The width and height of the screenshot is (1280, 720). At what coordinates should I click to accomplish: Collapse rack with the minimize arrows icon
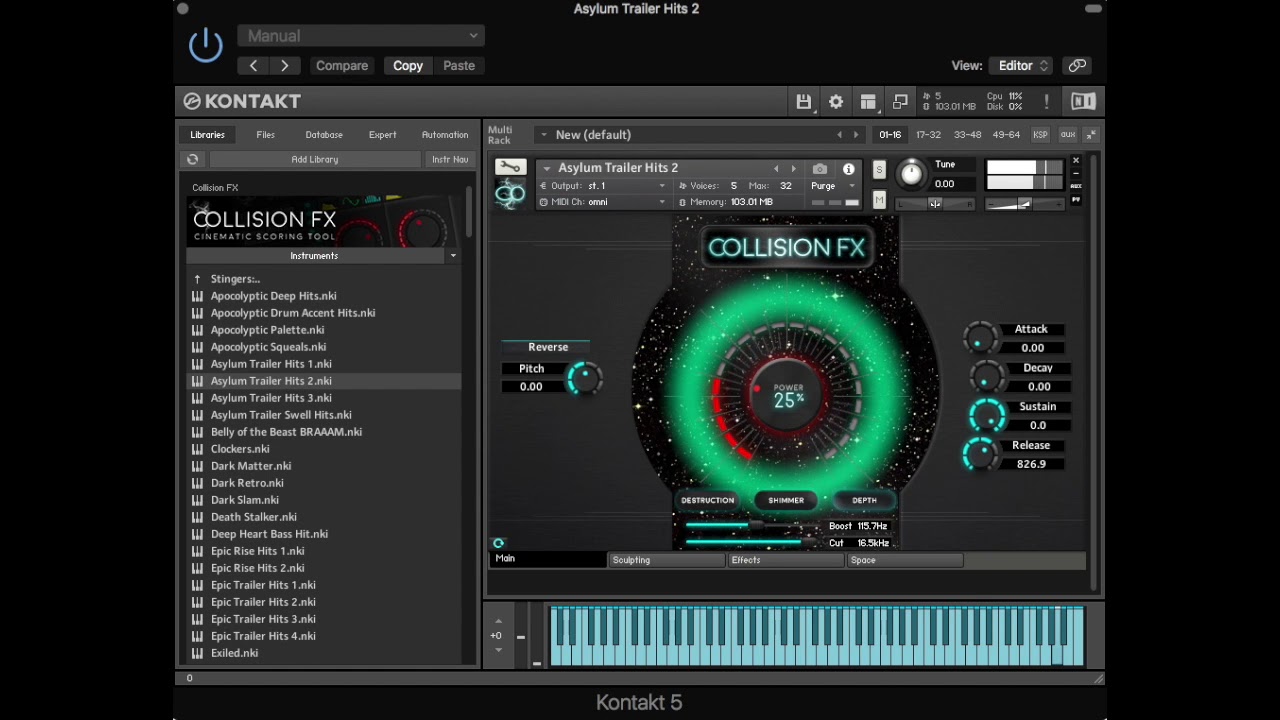[1091, 135]
